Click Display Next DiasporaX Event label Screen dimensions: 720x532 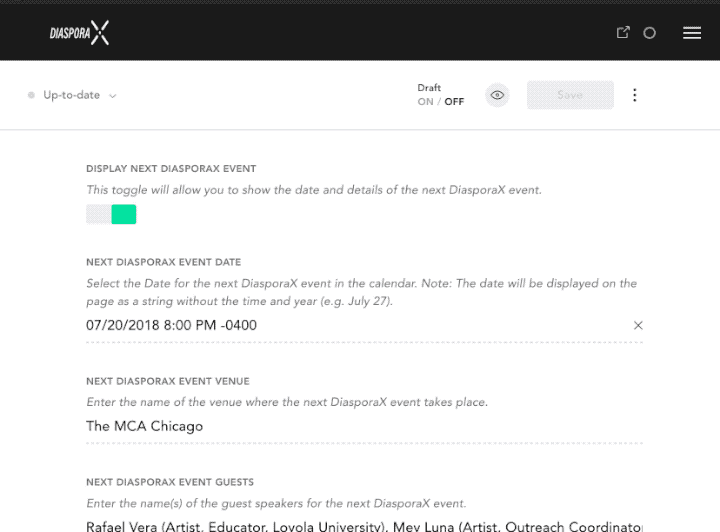pyautogui.click(x=171, y=169)
